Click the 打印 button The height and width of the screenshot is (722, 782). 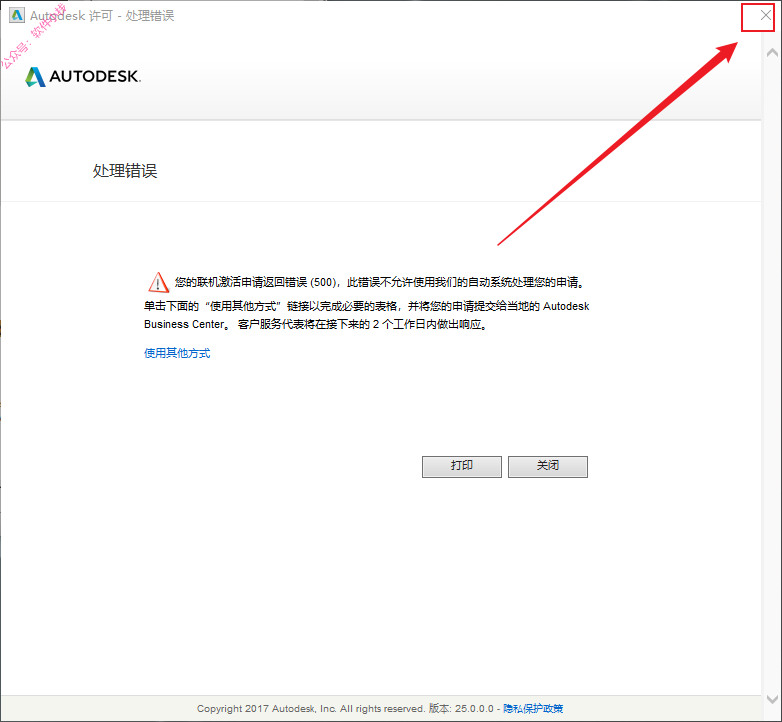pos(461,466)
